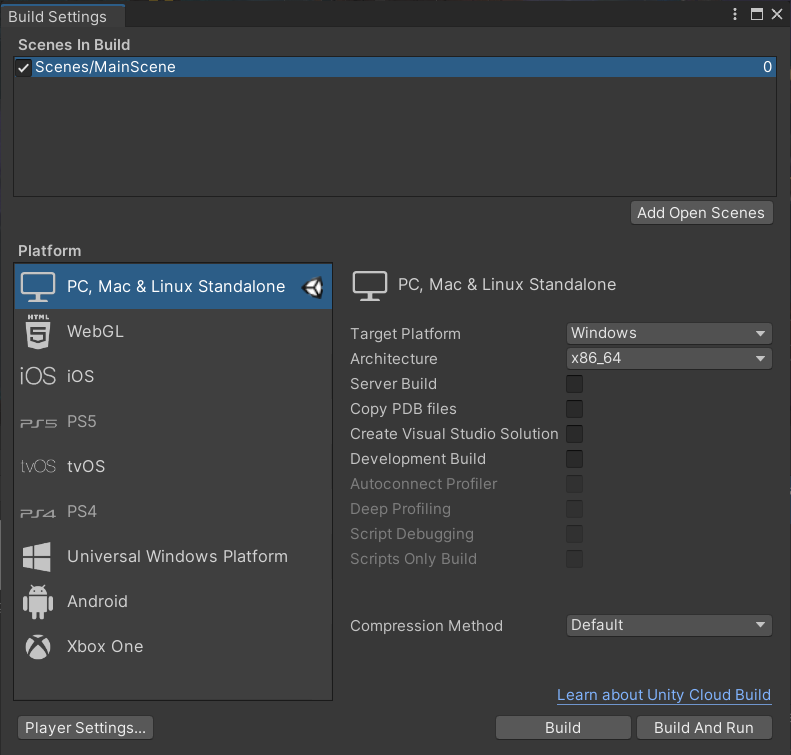
Task: Click the Build button
Action: coord(563,728)
